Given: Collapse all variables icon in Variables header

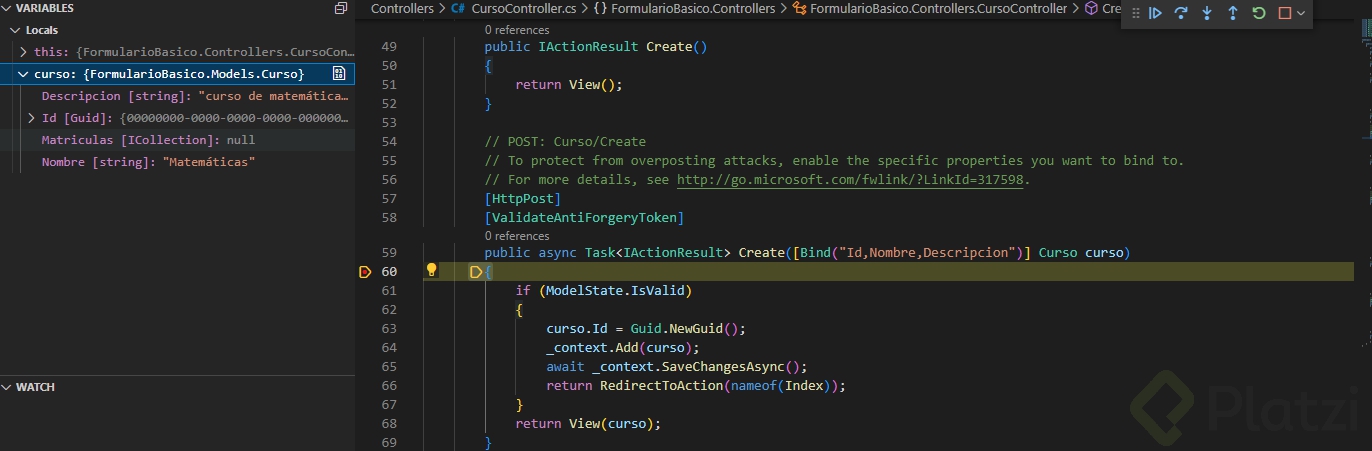Looking at the screenshot, I should tap(341, 8).
